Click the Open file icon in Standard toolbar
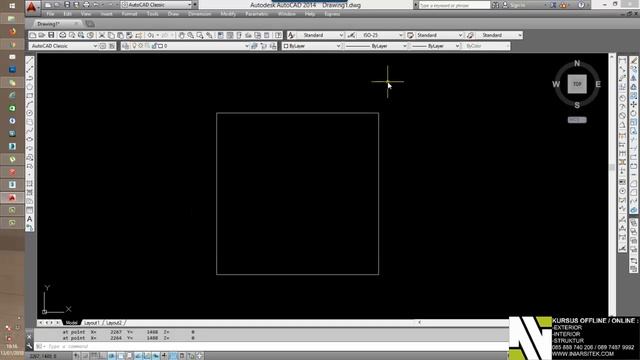The image size is (640, 360). (42, 36)
